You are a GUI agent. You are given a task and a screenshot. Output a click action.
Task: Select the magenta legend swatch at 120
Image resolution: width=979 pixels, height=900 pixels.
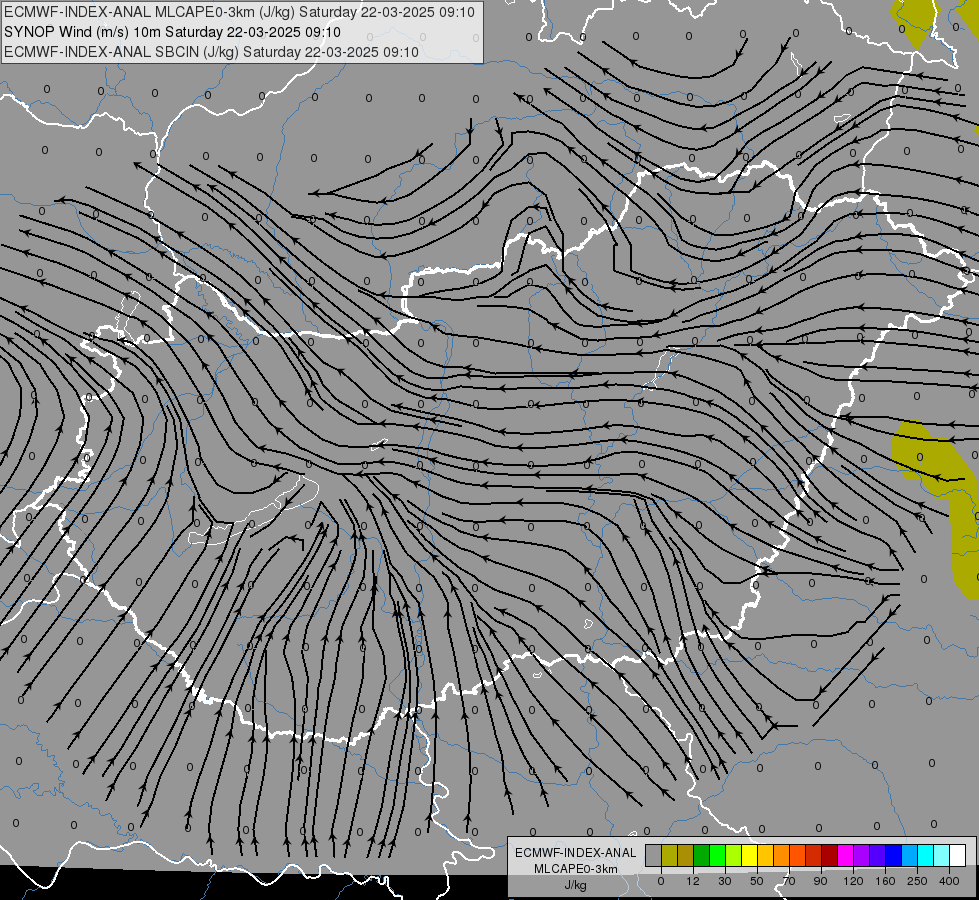(845, 855)
